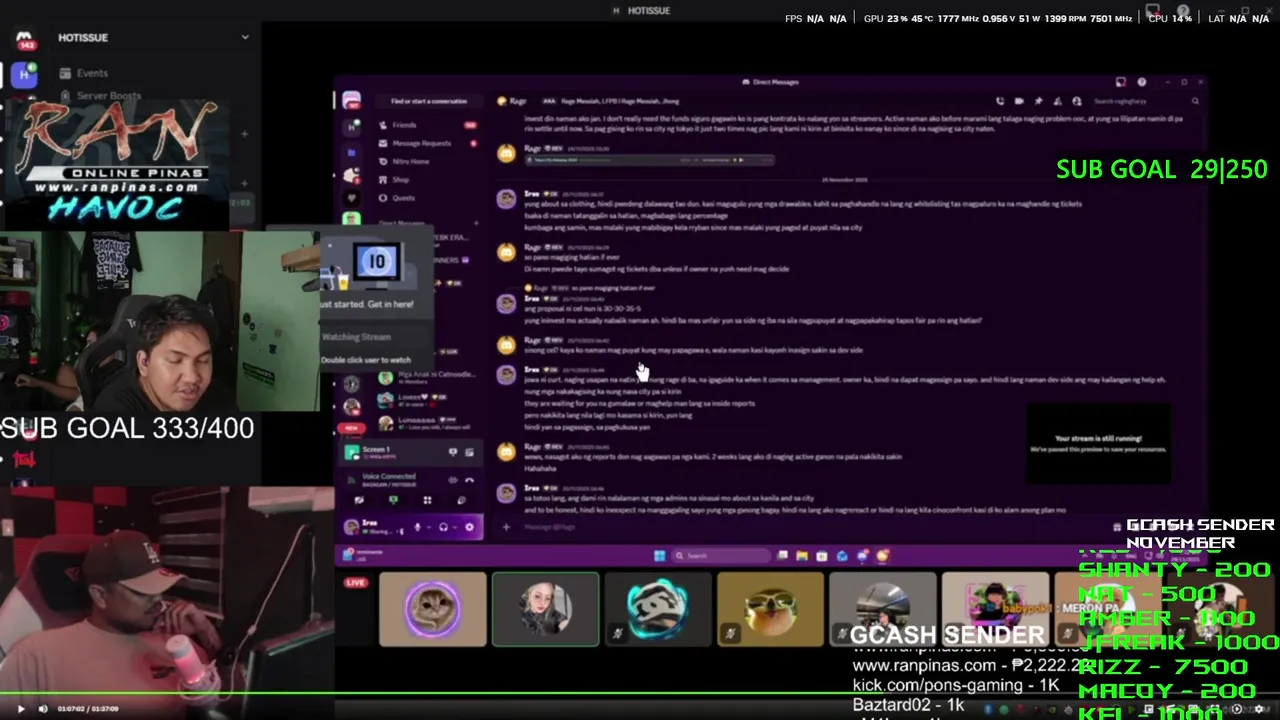This screenshot has height=720, width=1280.
Task: Play the video via play button
Action: (x=20, y=708)
